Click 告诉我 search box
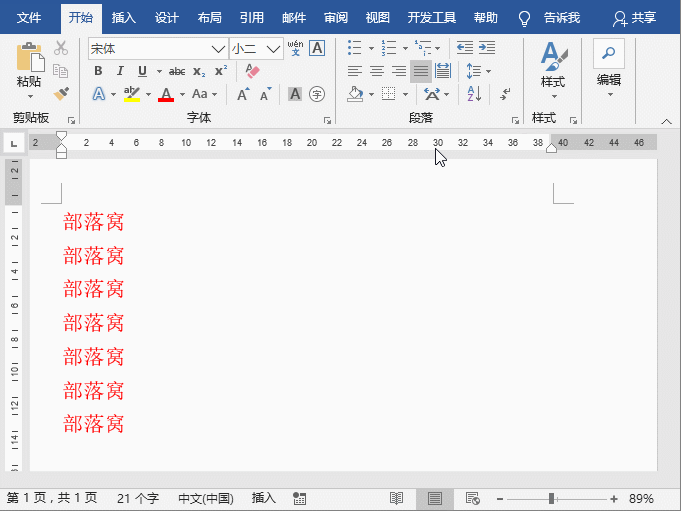Image resolution: width=681 pixels, height=511 pixels. click(562, 18)
